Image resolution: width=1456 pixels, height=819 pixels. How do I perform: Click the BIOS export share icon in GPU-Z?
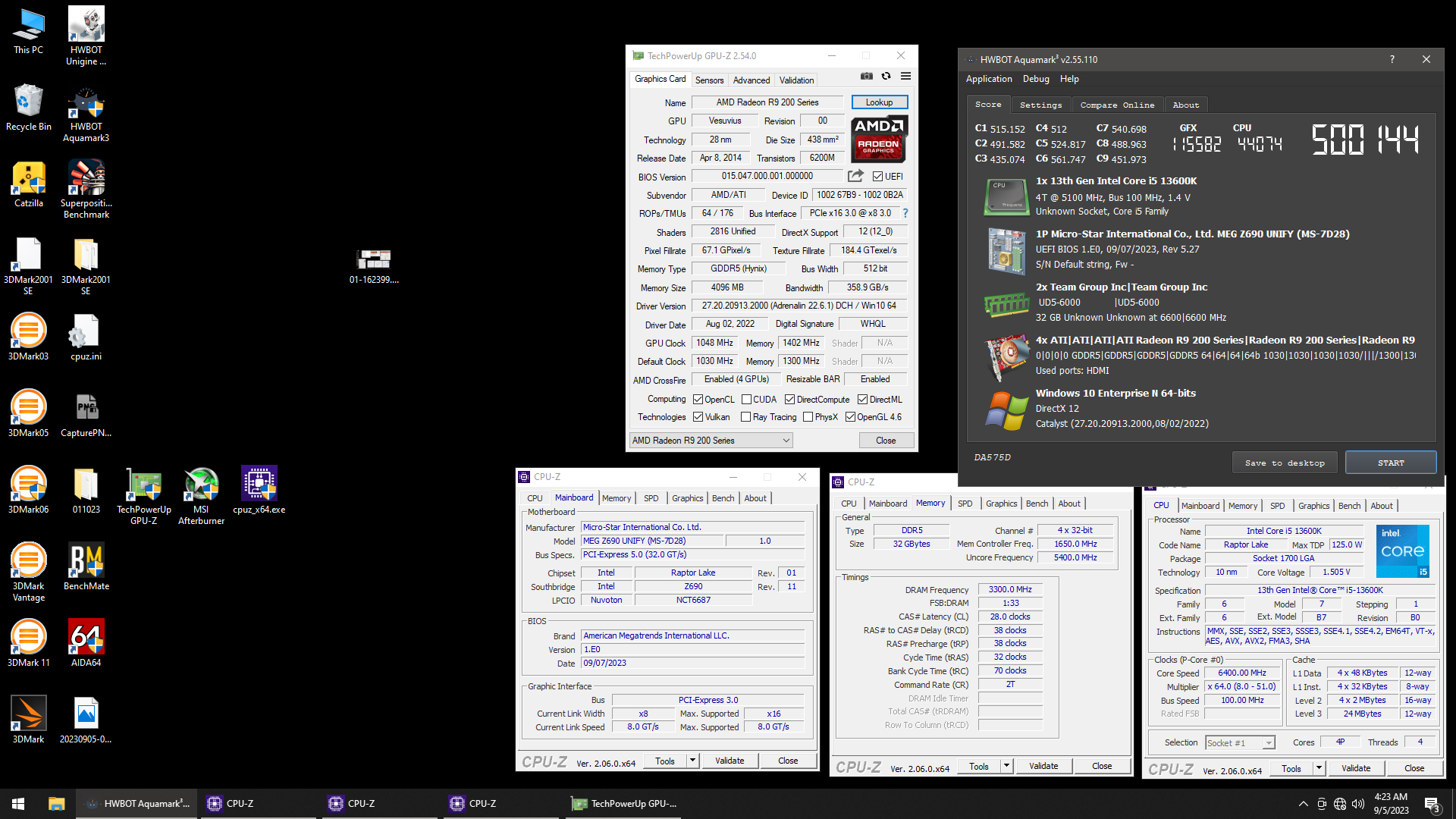click(855, 176)
